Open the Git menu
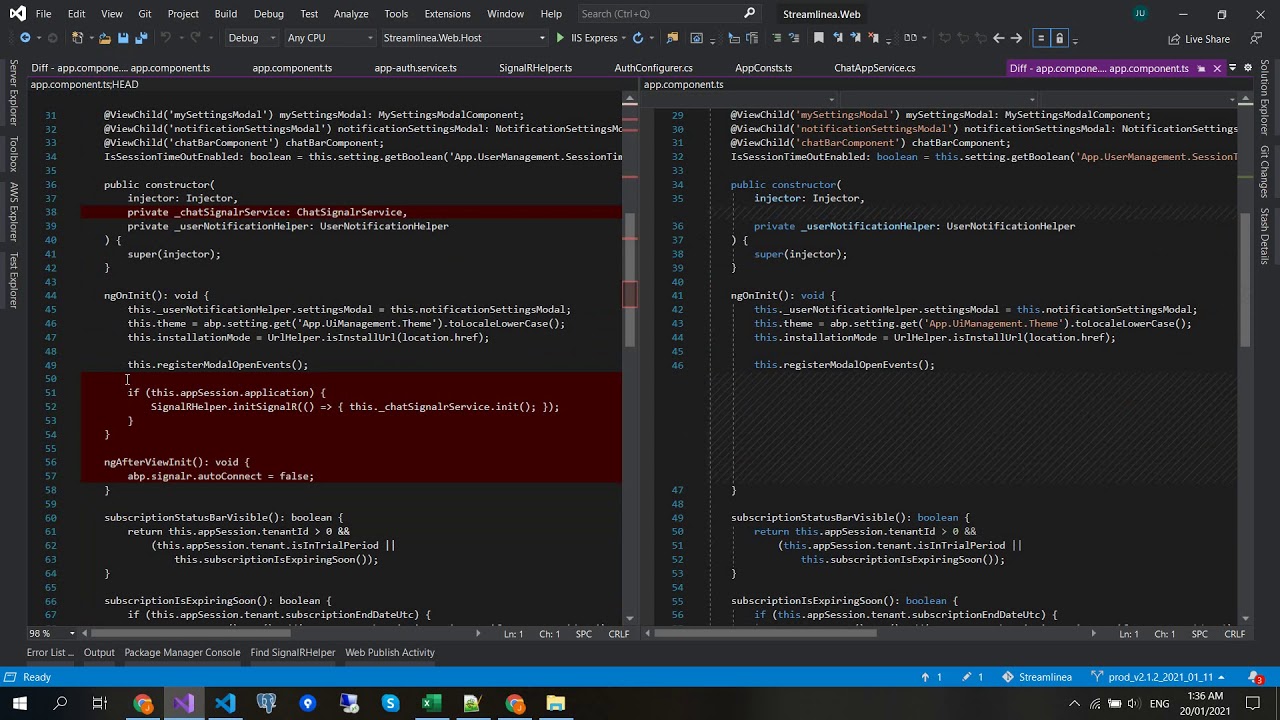This screenshot has width=1280, height=720. tap(145, 13)
